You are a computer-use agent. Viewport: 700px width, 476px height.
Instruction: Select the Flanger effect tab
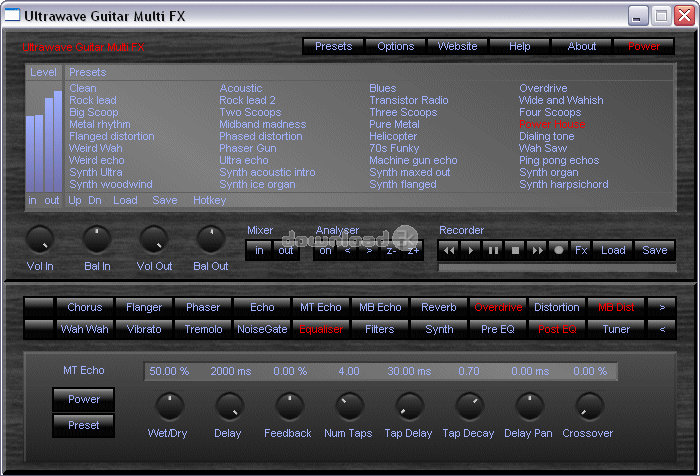(144, 307)
